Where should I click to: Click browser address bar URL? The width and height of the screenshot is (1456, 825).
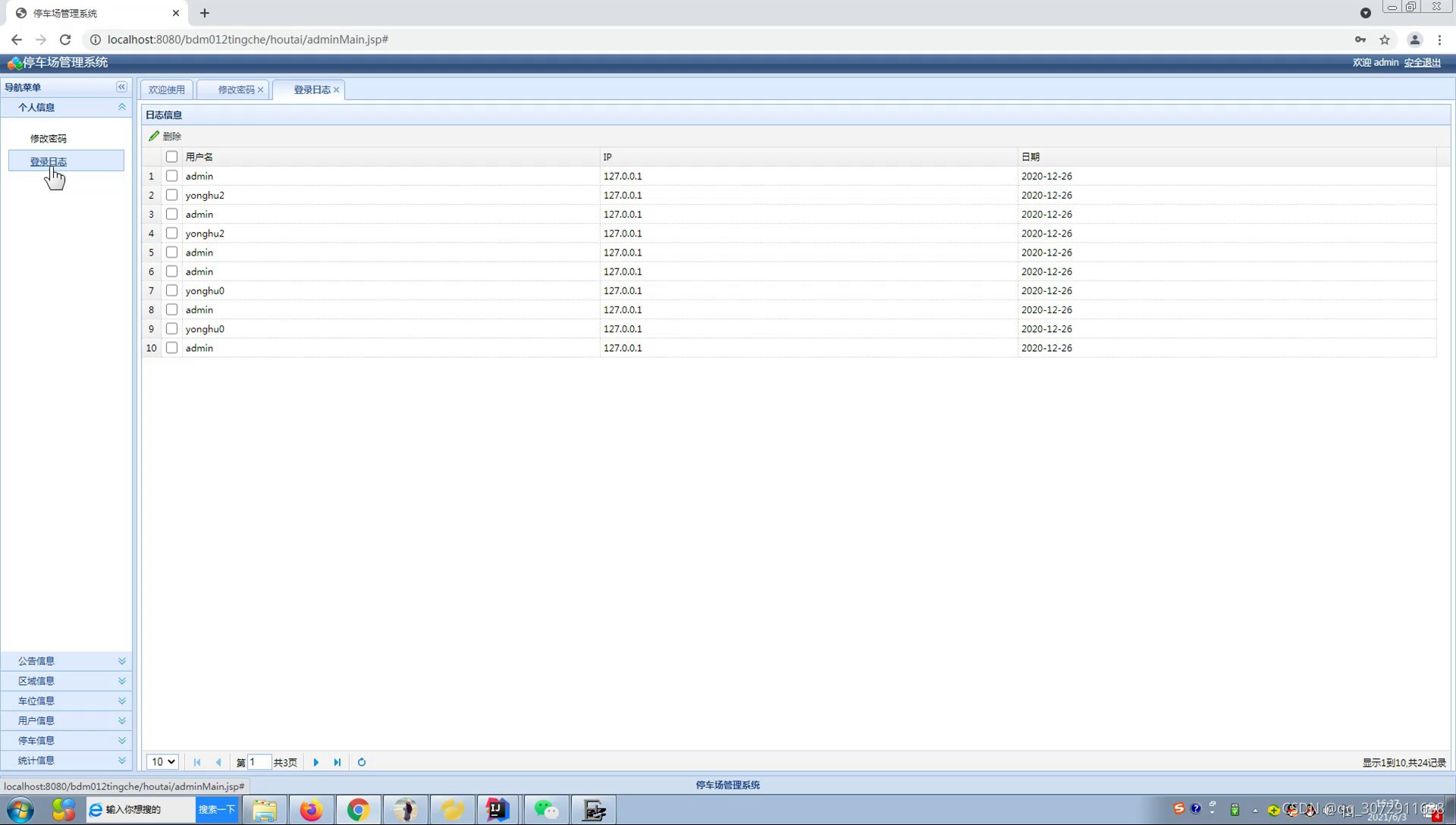tap(248, 39)
